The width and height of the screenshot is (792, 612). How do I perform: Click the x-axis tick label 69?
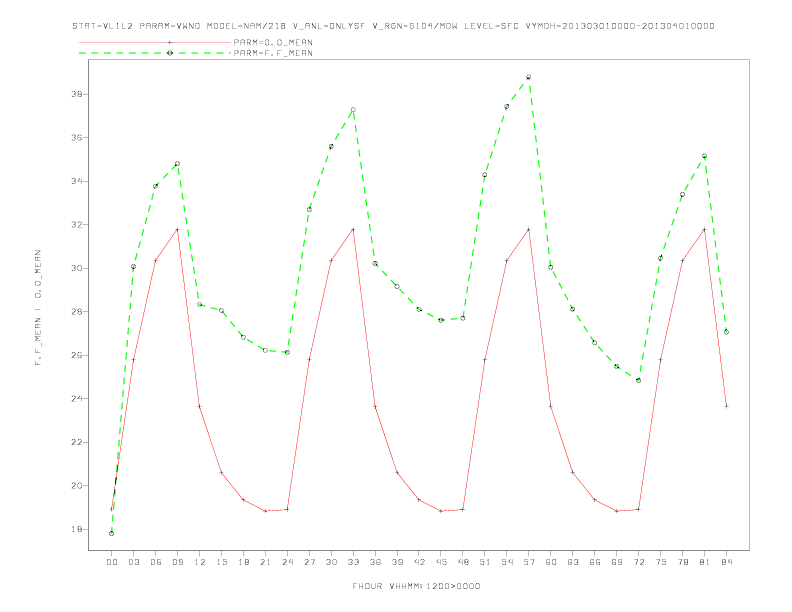pyautogui.click(x=617, y=562)
